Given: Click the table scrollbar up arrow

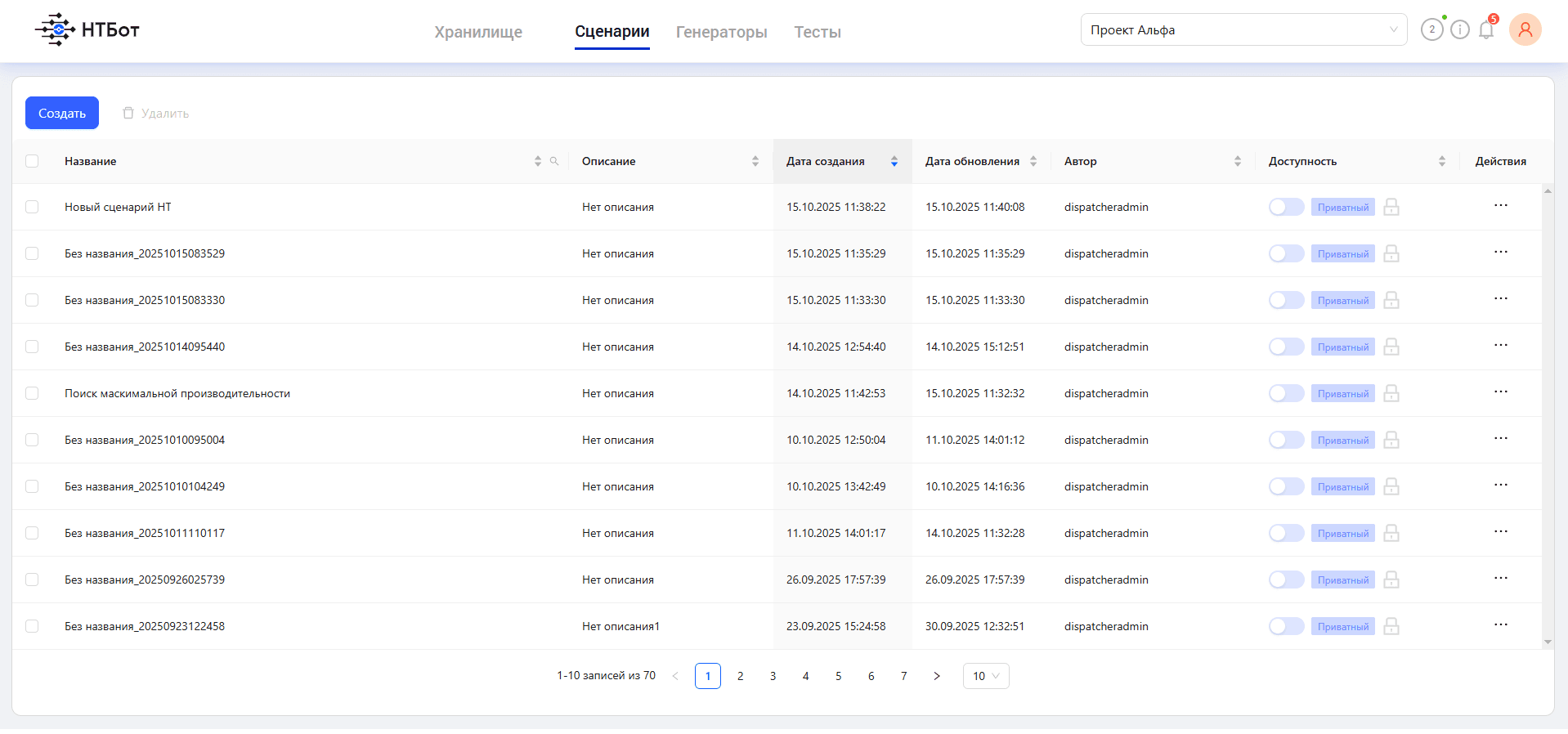Looking at the screenshot, I should [1548, 190].
